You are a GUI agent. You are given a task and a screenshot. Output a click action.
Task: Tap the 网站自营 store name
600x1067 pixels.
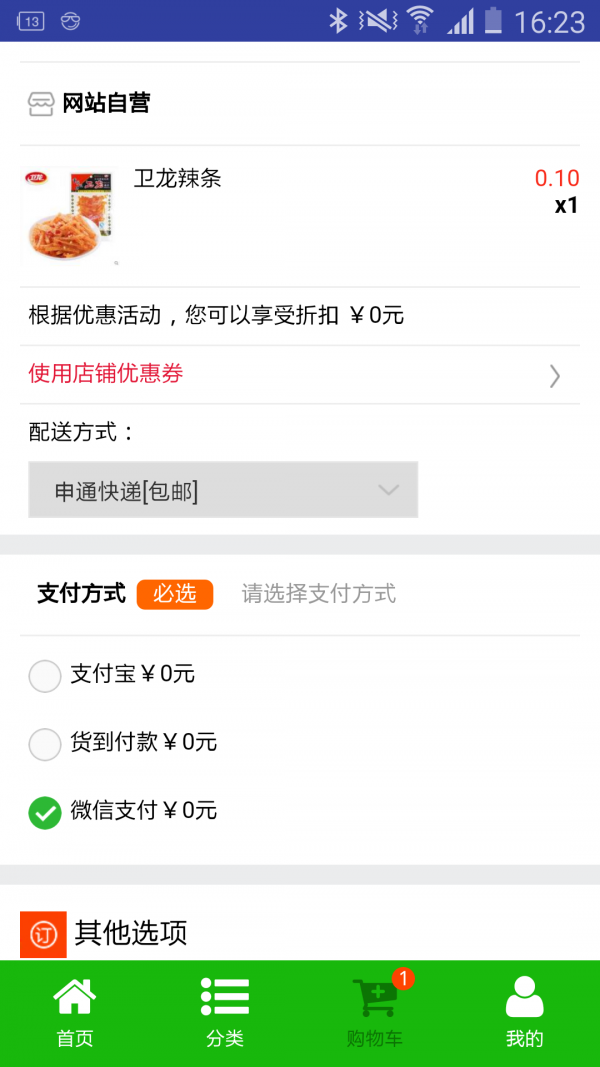pos(106,103)
